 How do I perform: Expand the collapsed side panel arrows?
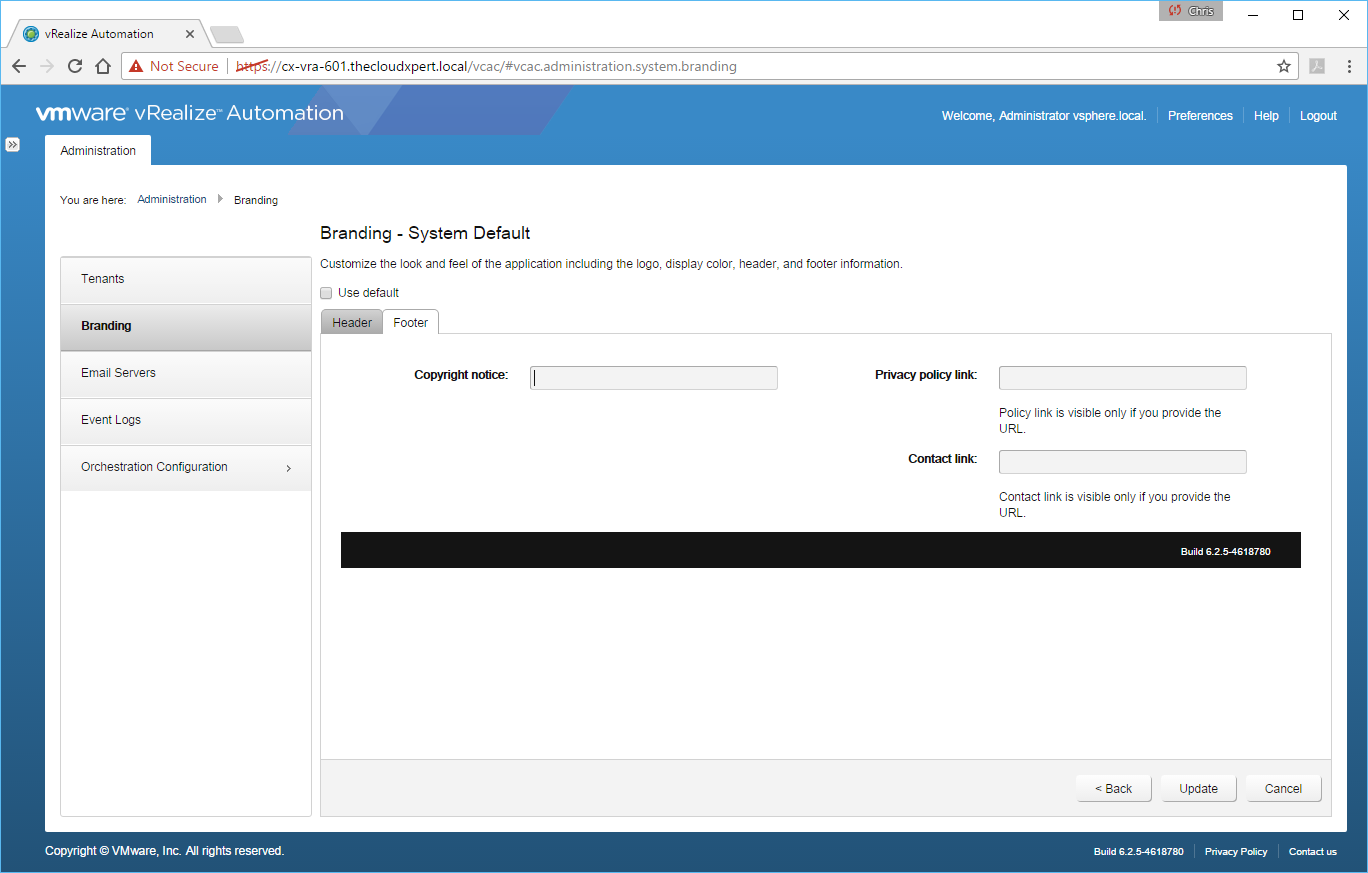(13, 144)
